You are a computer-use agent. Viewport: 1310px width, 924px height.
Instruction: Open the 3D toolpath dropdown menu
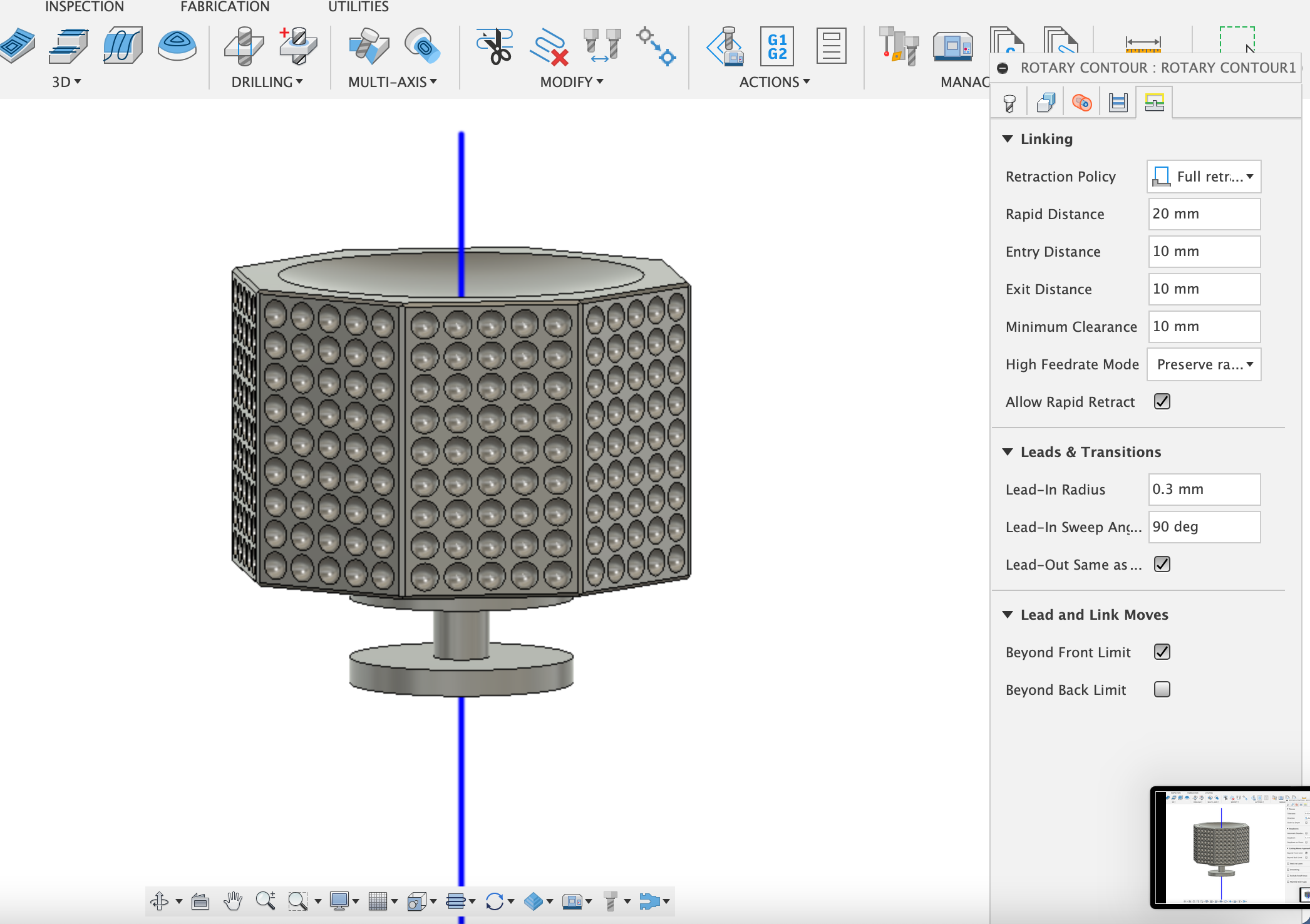[x=66, y=82]
